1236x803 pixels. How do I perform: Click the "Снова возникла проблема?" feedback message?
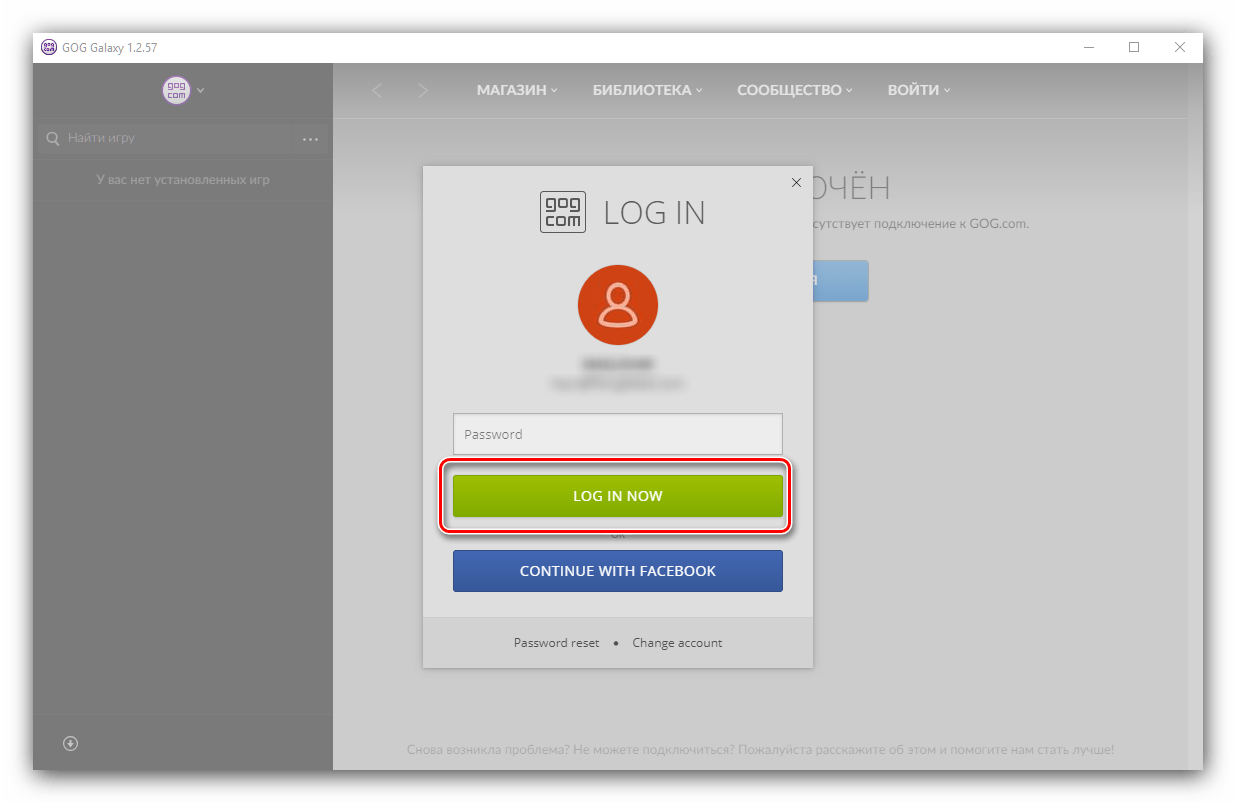[x=760, y=749]
